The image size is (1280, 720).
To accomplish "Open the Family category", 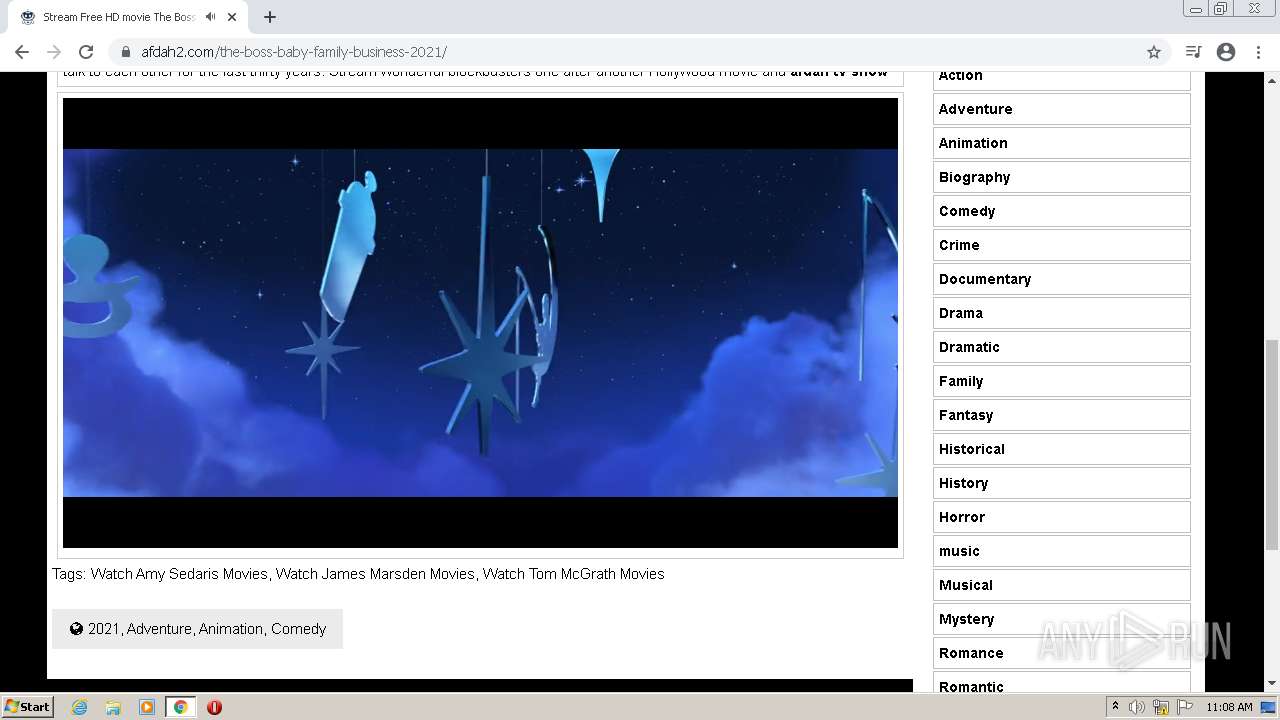I will tap(1062, 381).
